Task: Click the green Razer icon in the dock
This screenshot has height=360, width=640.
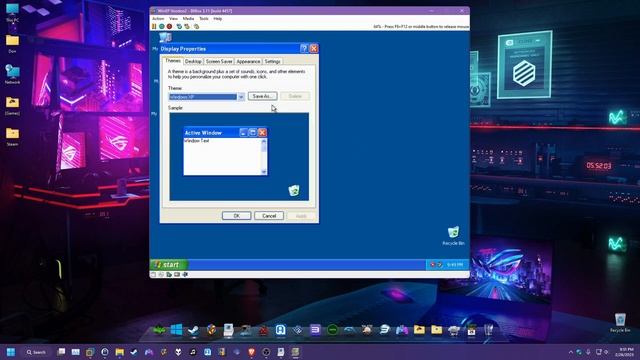Action: 159,330
